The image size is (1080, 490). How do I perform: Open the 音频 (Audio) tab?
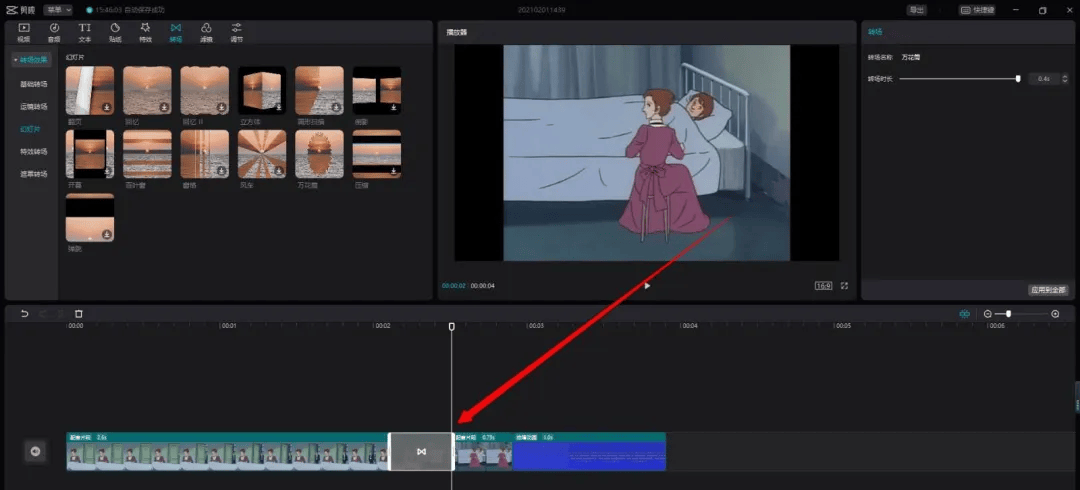[x=54, y=32]
